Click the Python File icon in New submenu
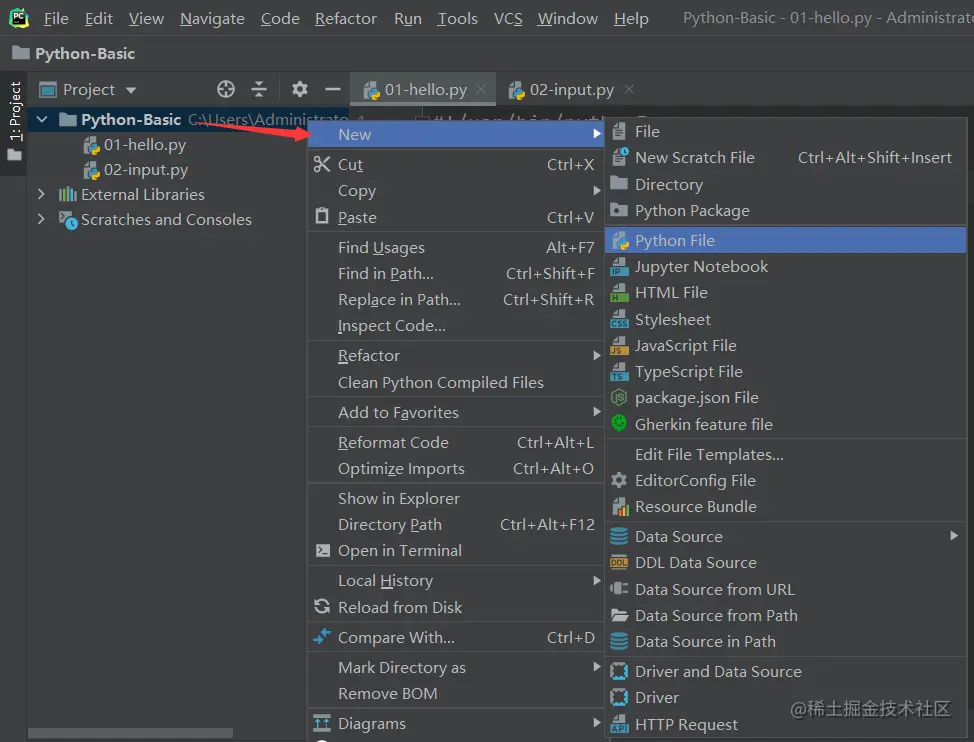The width and height of the screenshot is (974, 742). (x=620, y=240)
